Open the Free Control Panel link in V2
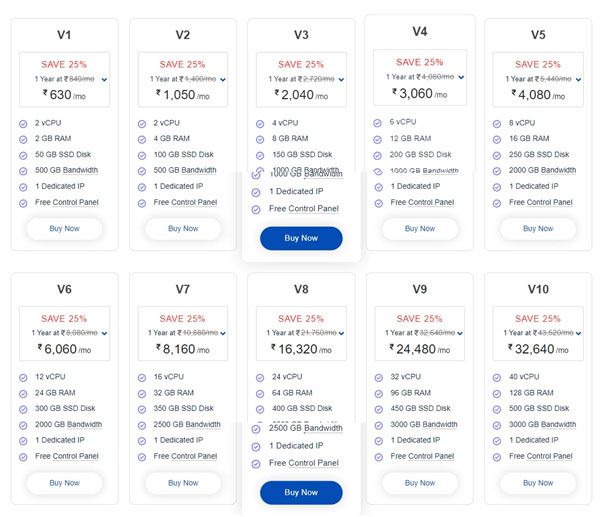The height and width of the screenshot is (517, 606). point(186,202)
